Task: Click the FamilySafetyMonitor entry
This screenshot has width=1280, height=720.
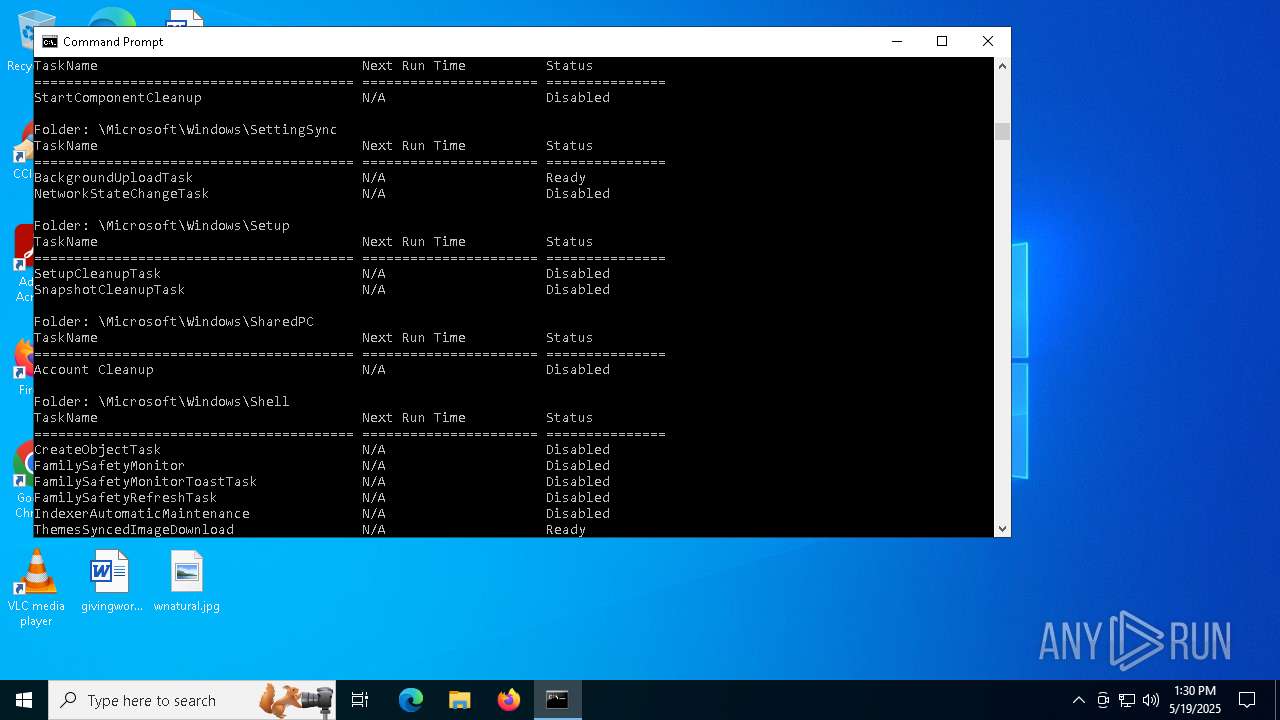Action: (110, 466)
